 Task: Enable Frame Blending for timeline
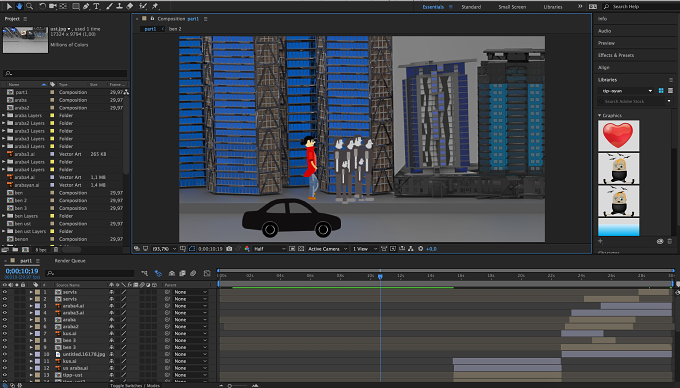pyautogui.click(x=182, y=273)
